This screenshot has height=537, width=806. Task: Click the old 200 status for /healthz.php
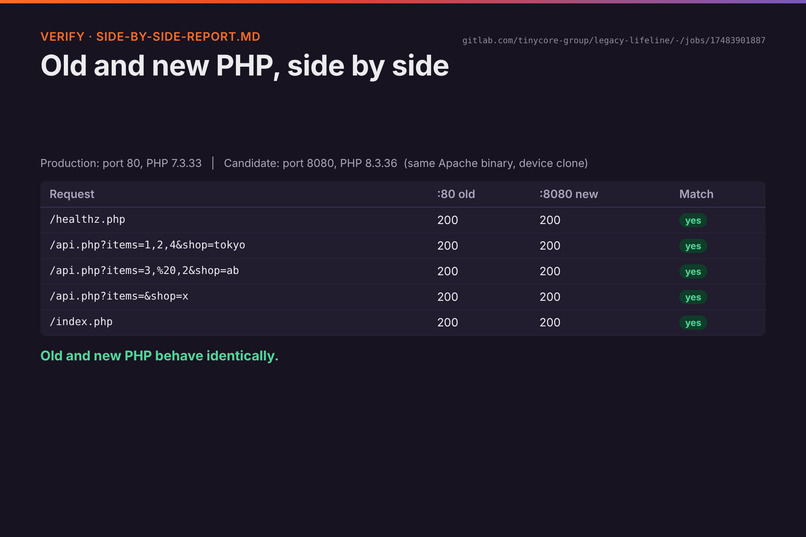point(448,220)
